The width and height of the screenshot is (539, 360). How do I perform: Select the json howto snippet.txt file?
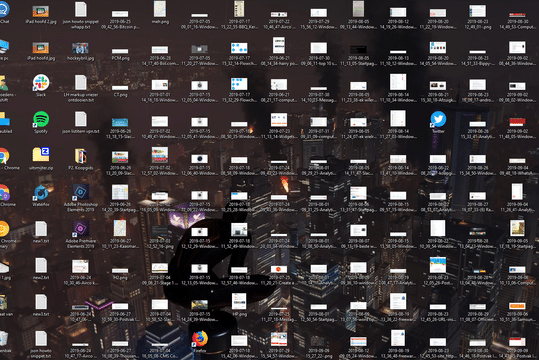[x=41, y=344]
